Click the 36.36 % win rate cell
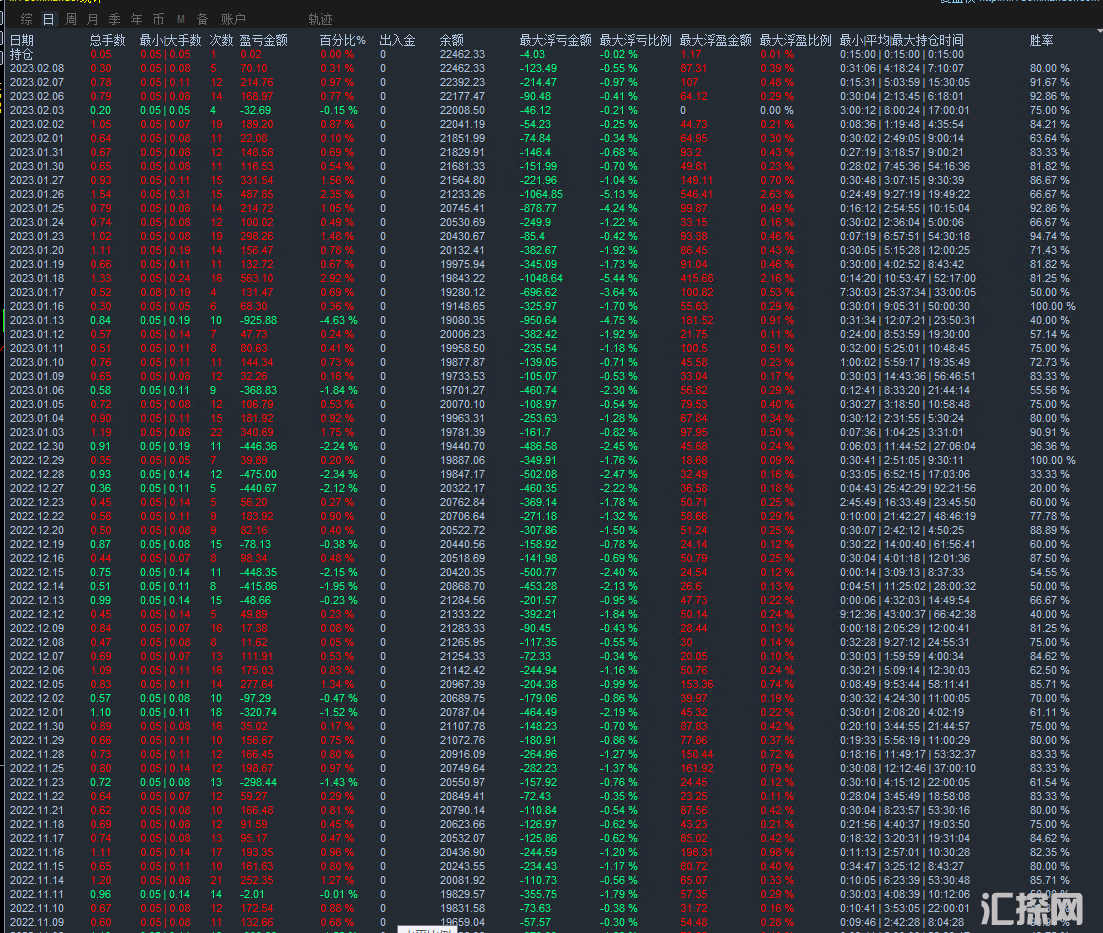Screen dimensions: 1103x933 click(1050, 446)
